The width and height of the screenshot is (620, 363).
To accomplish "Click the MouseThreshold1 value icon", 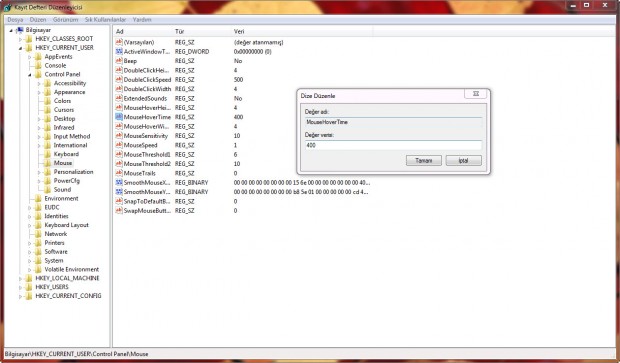I will [x=119, y=154].
